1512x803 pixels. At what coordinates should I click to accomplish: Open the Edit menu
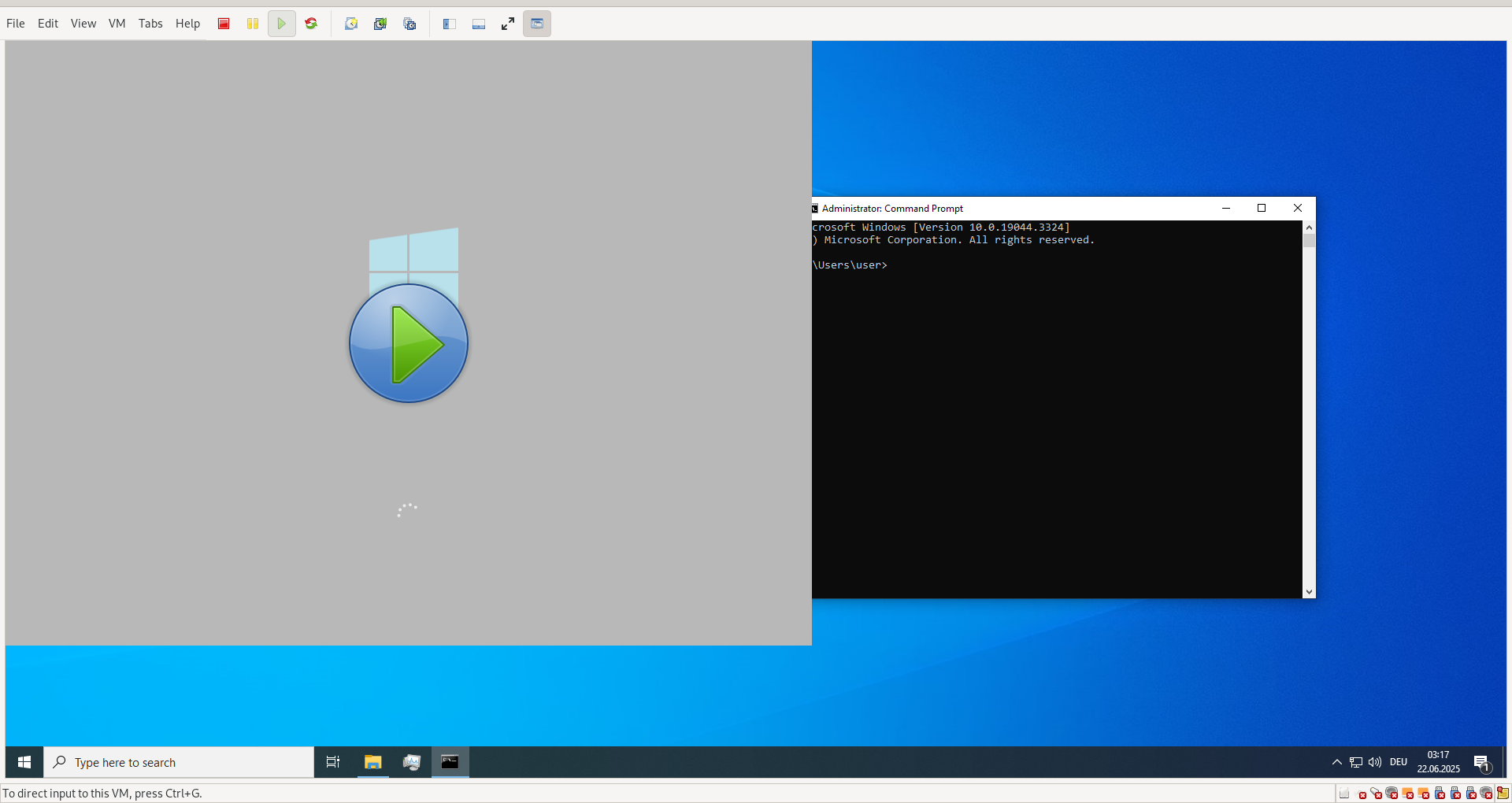(x=48, y=24)
